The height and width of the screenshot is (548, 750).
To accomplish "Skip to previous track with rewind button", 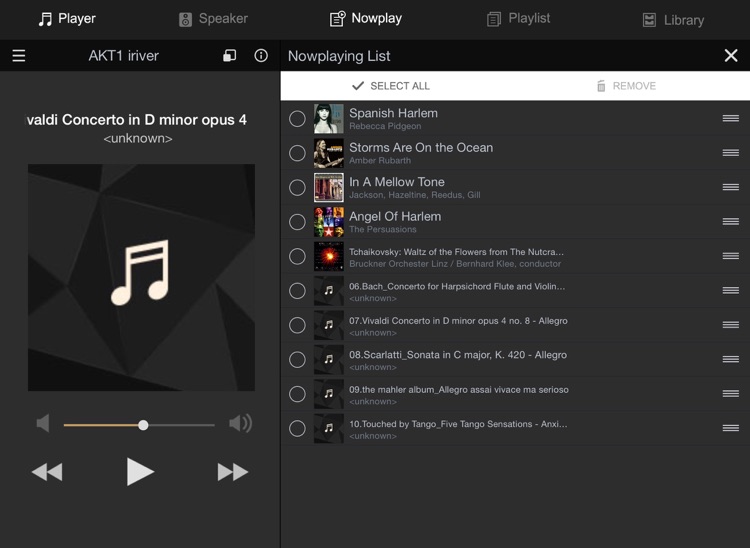I will (x=47, y=472).
